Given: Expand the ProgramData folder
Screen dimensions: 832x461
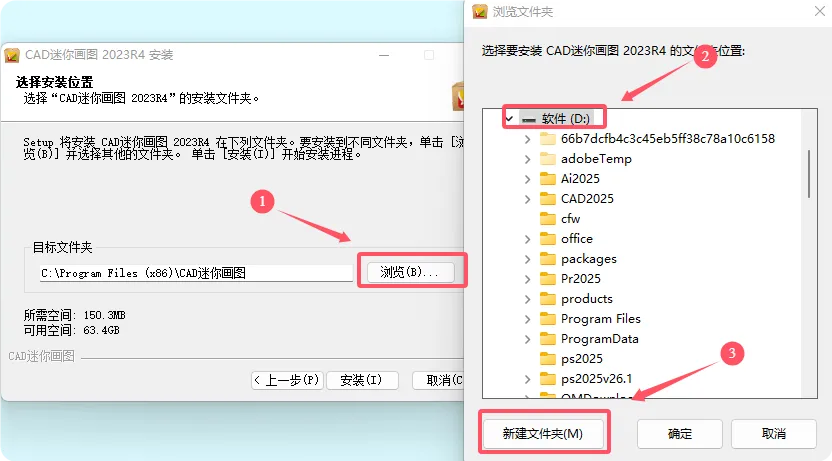Looking at the screenshot, I should click(x=527, y=340).
